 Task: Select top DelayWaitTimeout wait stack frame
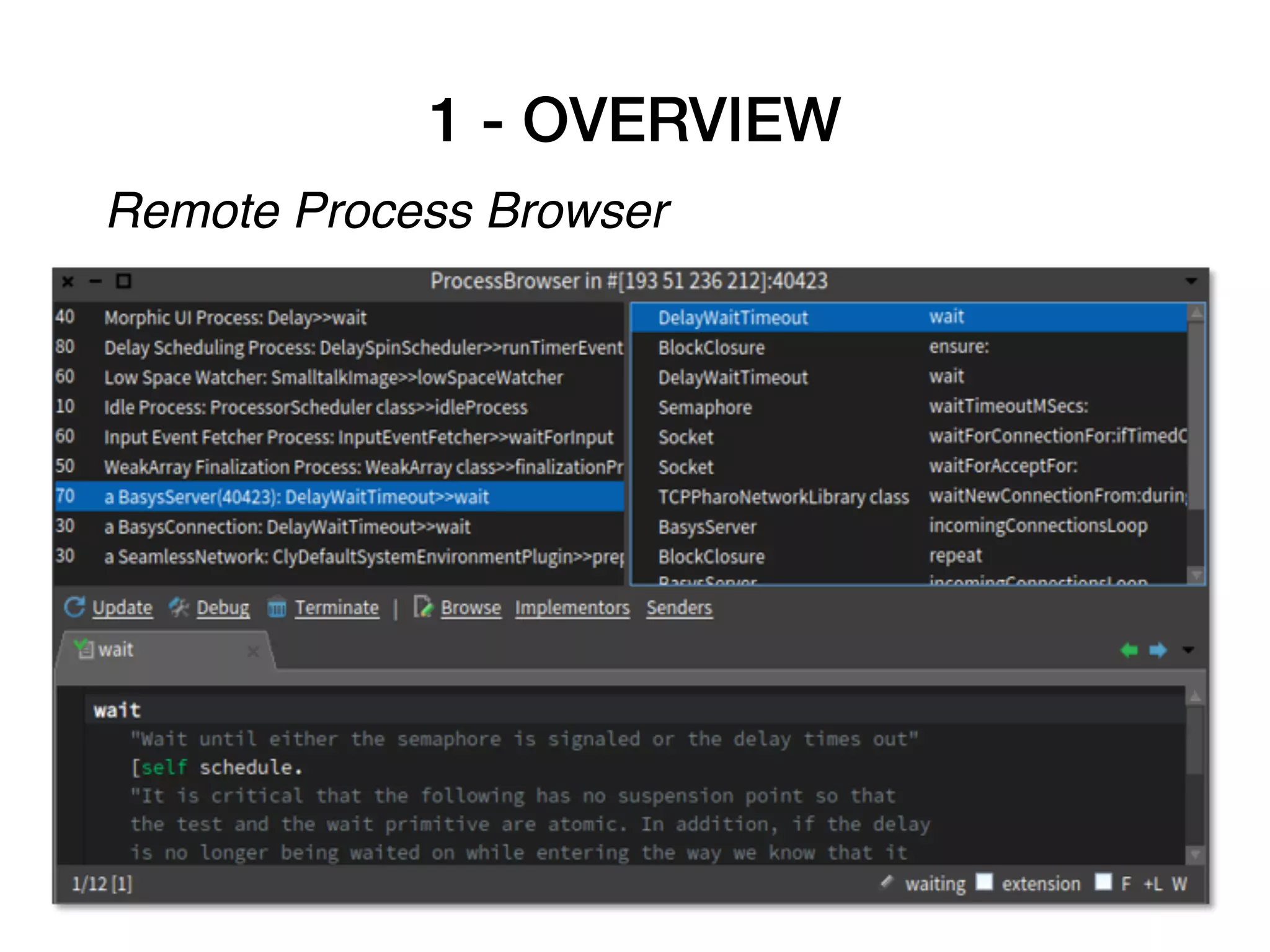910,317
